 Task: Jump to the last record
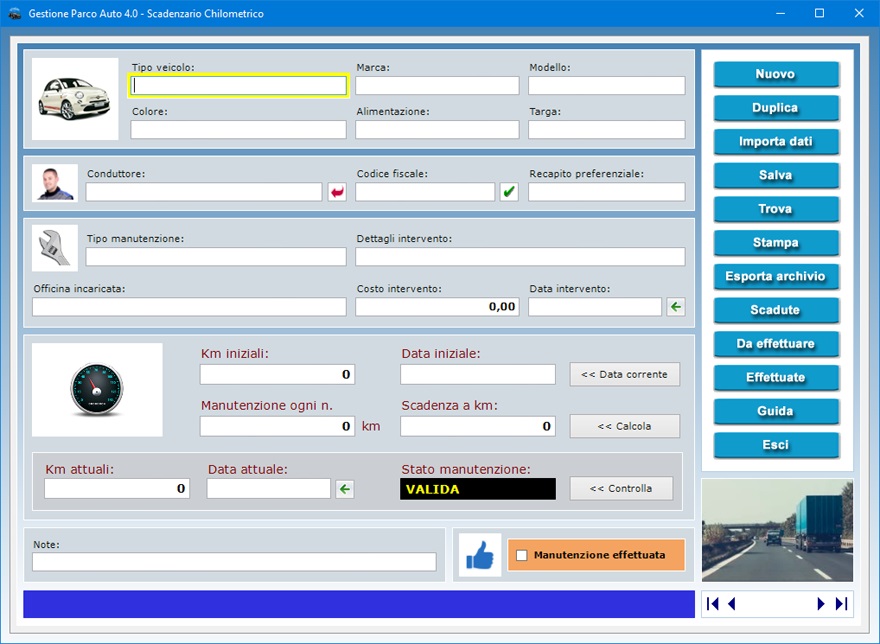[841, 604]
